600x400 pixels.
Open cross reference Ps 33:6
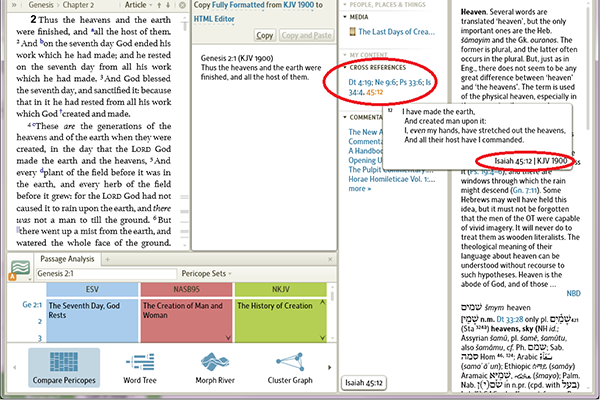pyautogui.click(x=411, y=82)
